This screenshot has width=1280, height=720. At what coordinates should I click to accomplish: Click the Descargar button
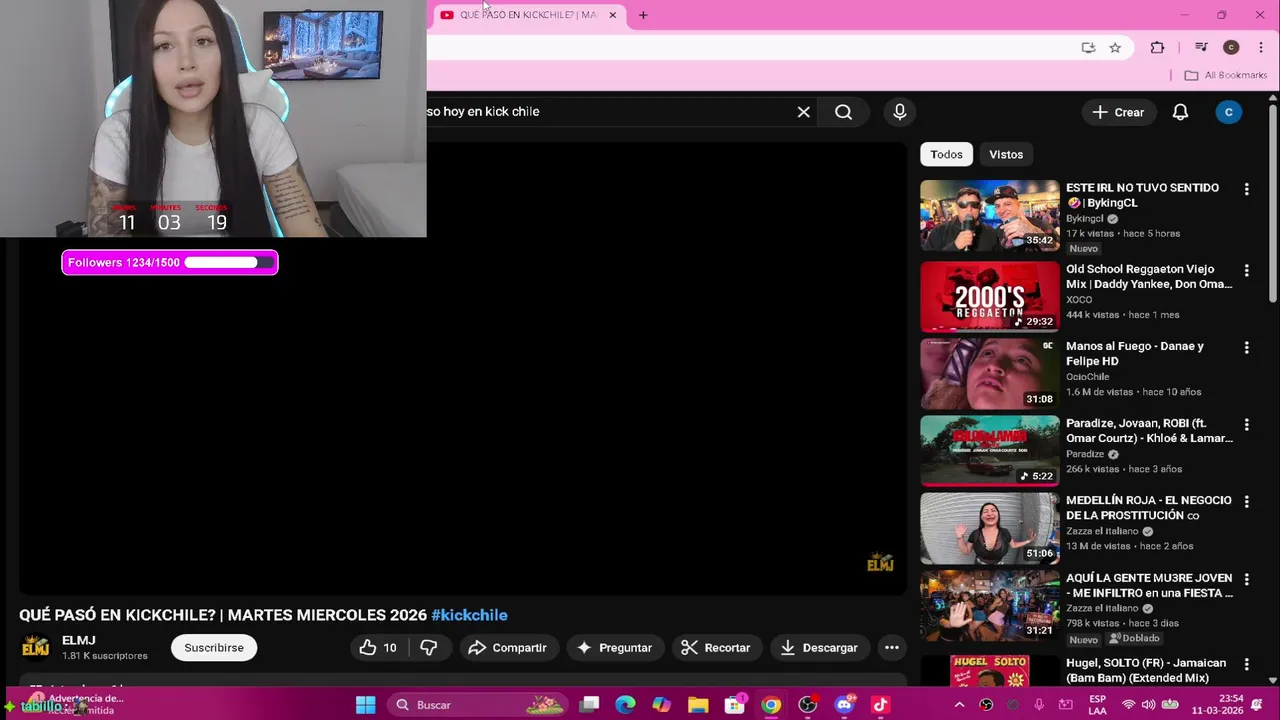click(x=819, y=648)
